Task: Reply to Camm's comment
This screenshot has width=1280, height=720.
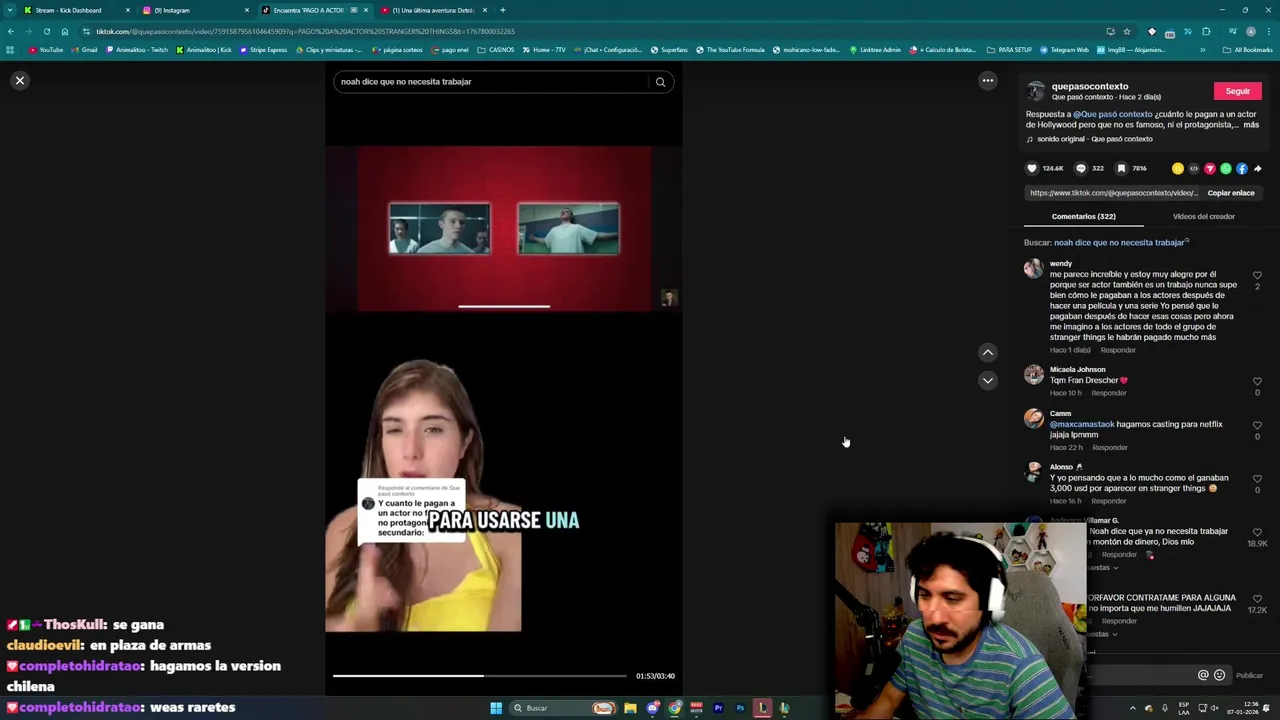Action: click(x=1109, y=447)
